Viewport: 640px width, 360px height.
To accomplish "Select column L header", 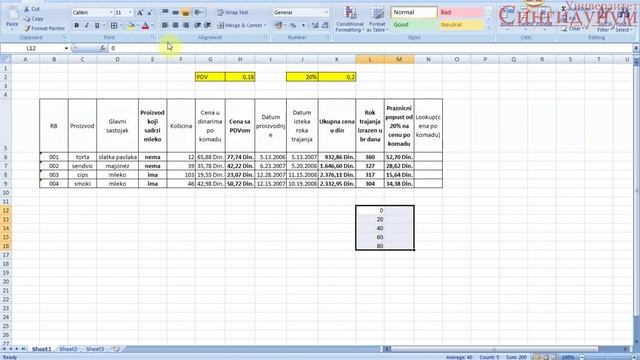I will 370,60.
